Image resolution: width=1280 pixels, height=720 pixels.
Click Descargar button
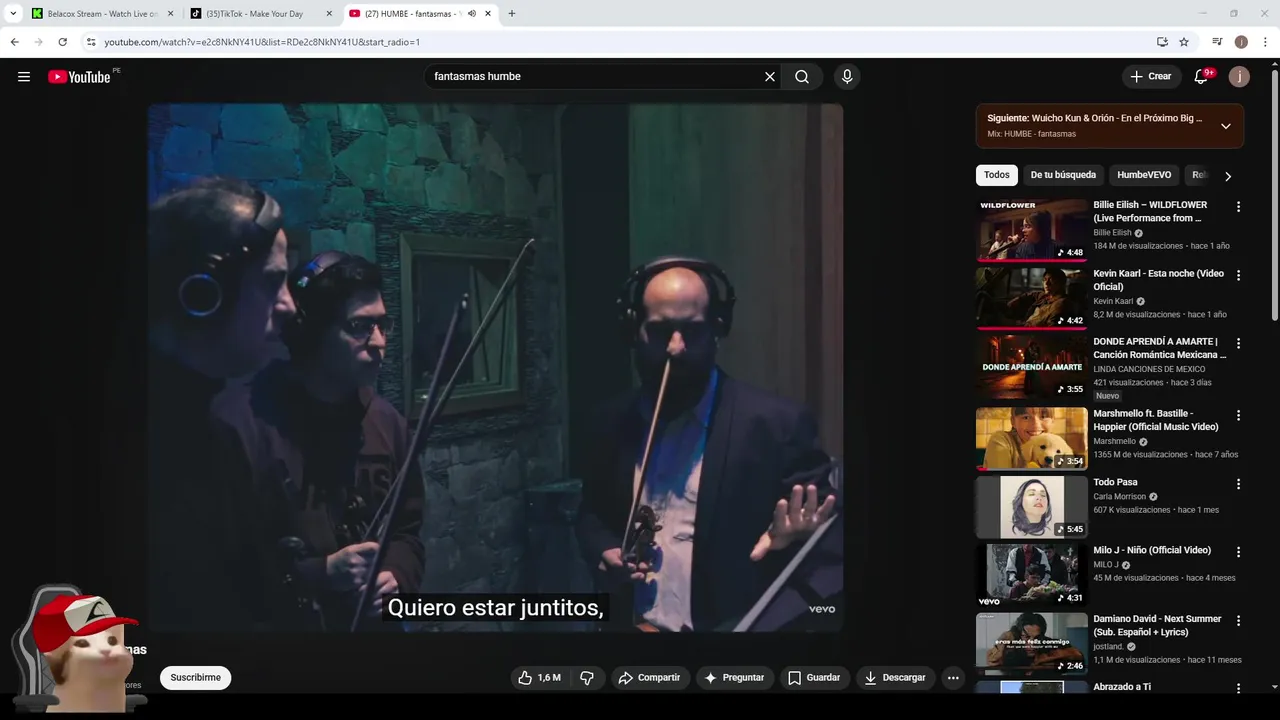click(x=895, y=678)
